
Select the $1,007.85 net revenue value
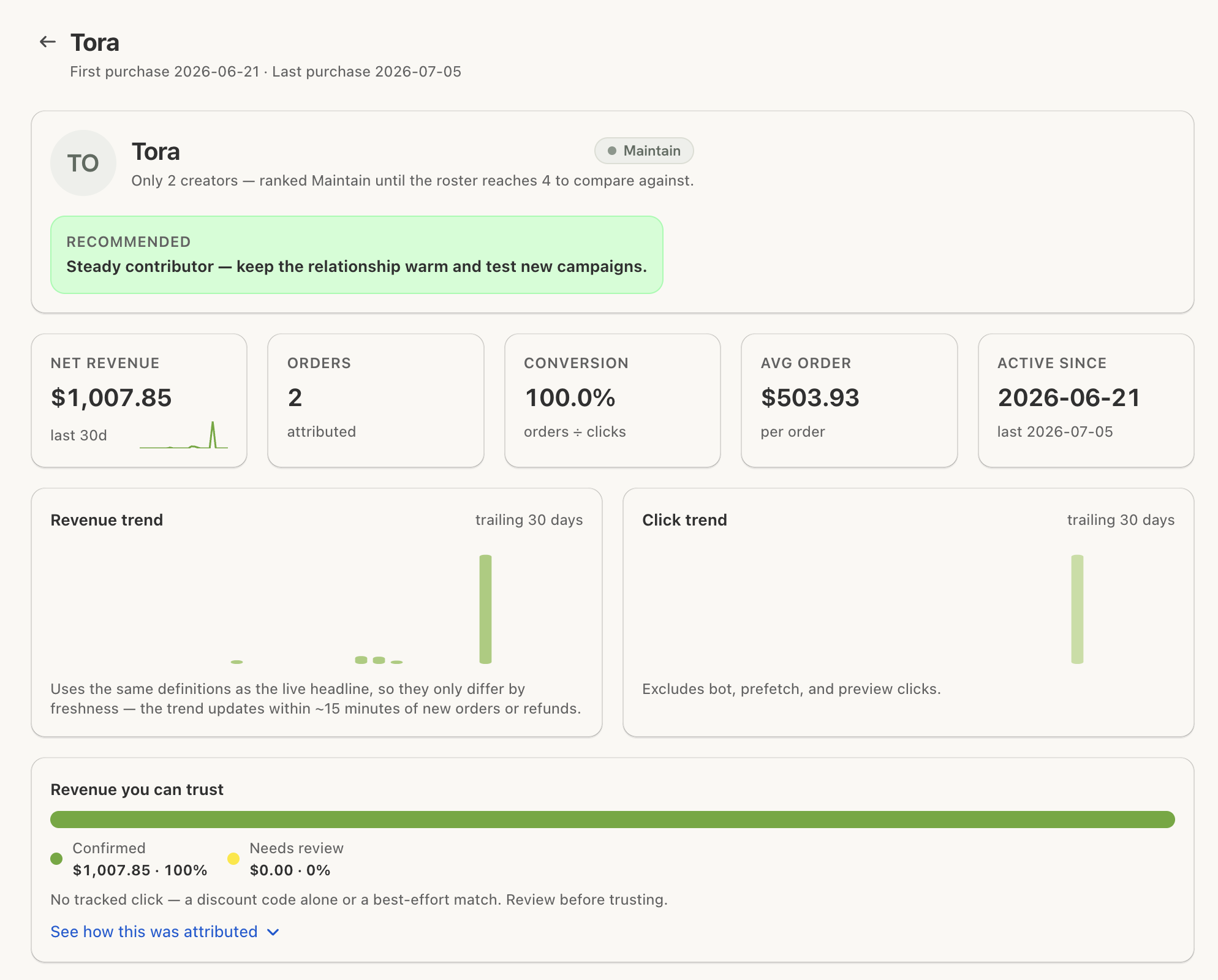click(111, 398)
